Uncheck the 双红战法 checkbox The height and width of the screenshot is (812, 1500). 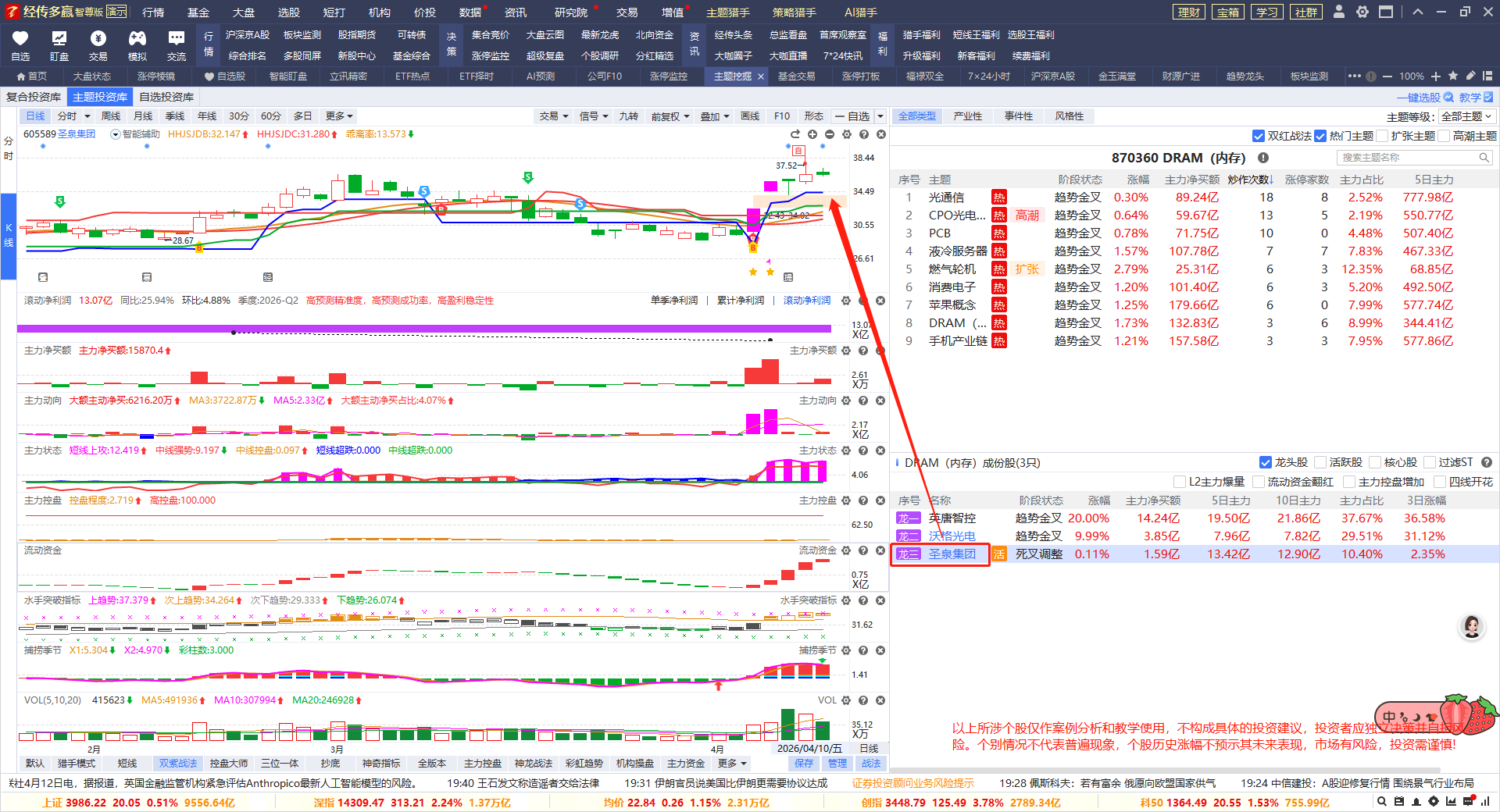(x=1258, y=136)
